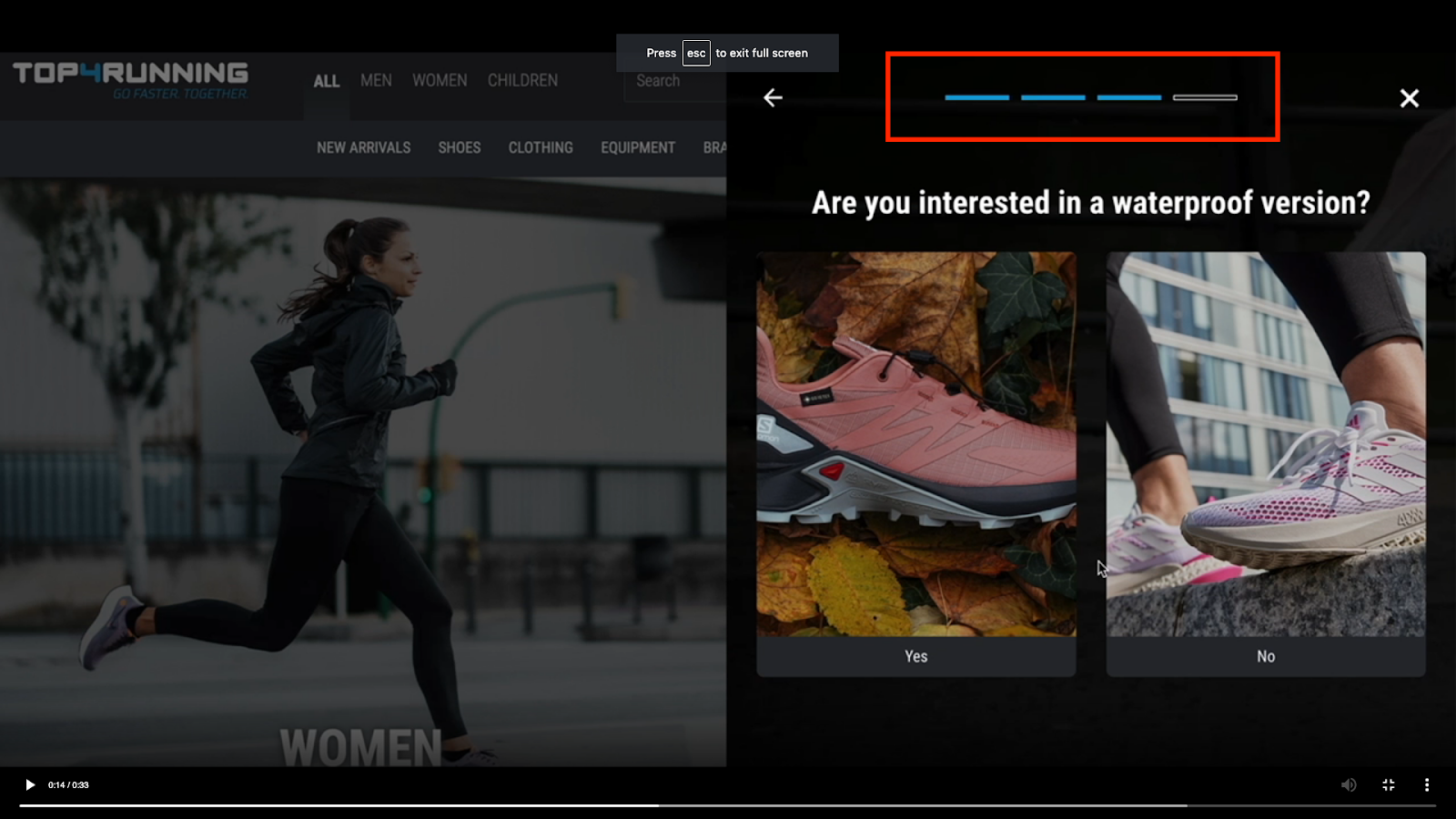
Task: Click the SHOES navigation link
Action: 459,147
